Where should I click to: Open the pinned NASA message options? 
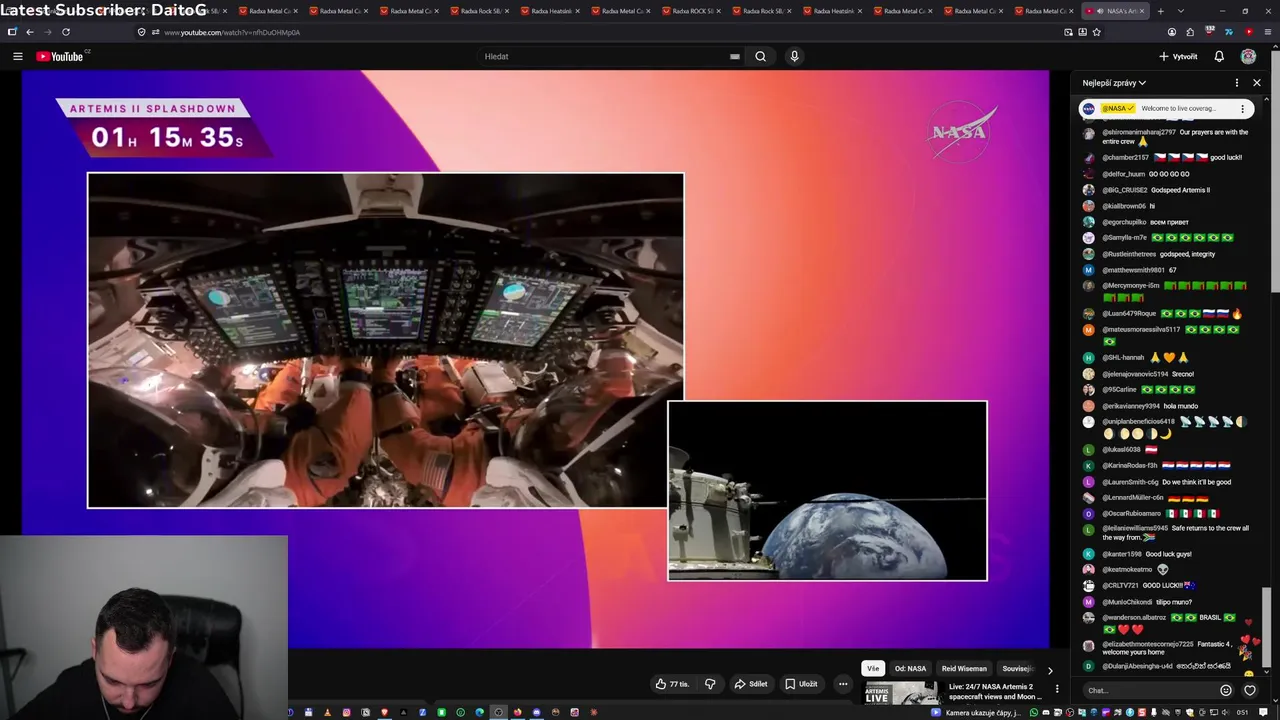pyautogui.click(x=1242, y=108)
